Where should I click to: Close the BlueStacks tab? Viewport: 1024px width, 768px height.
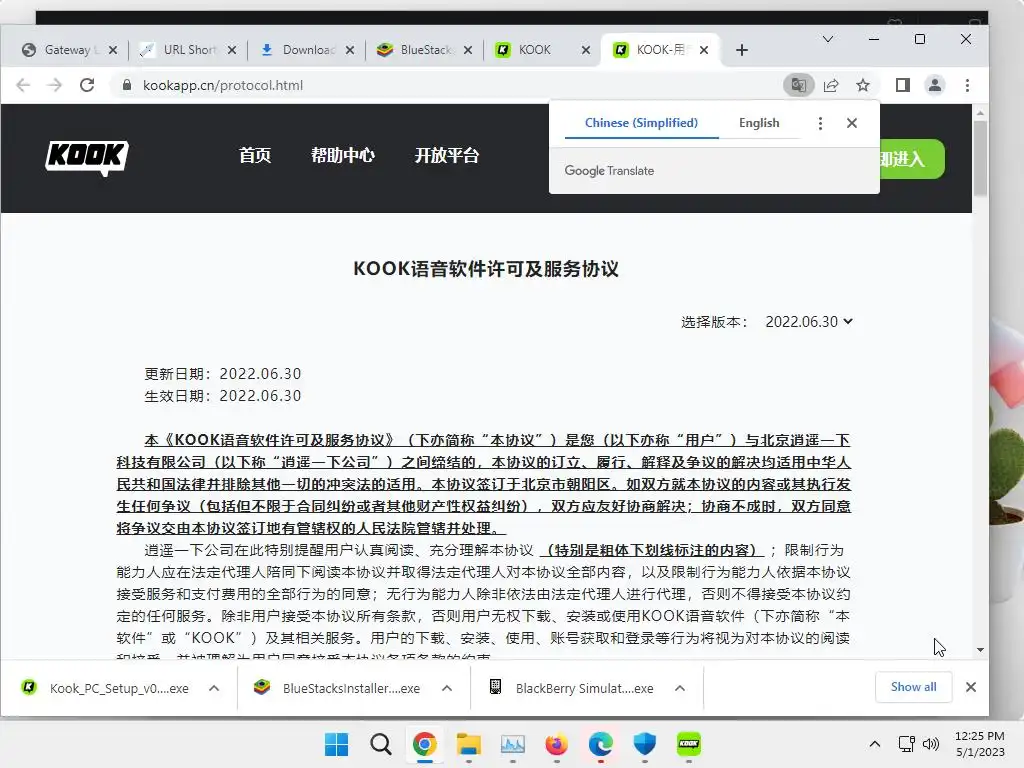pos(468,50)
